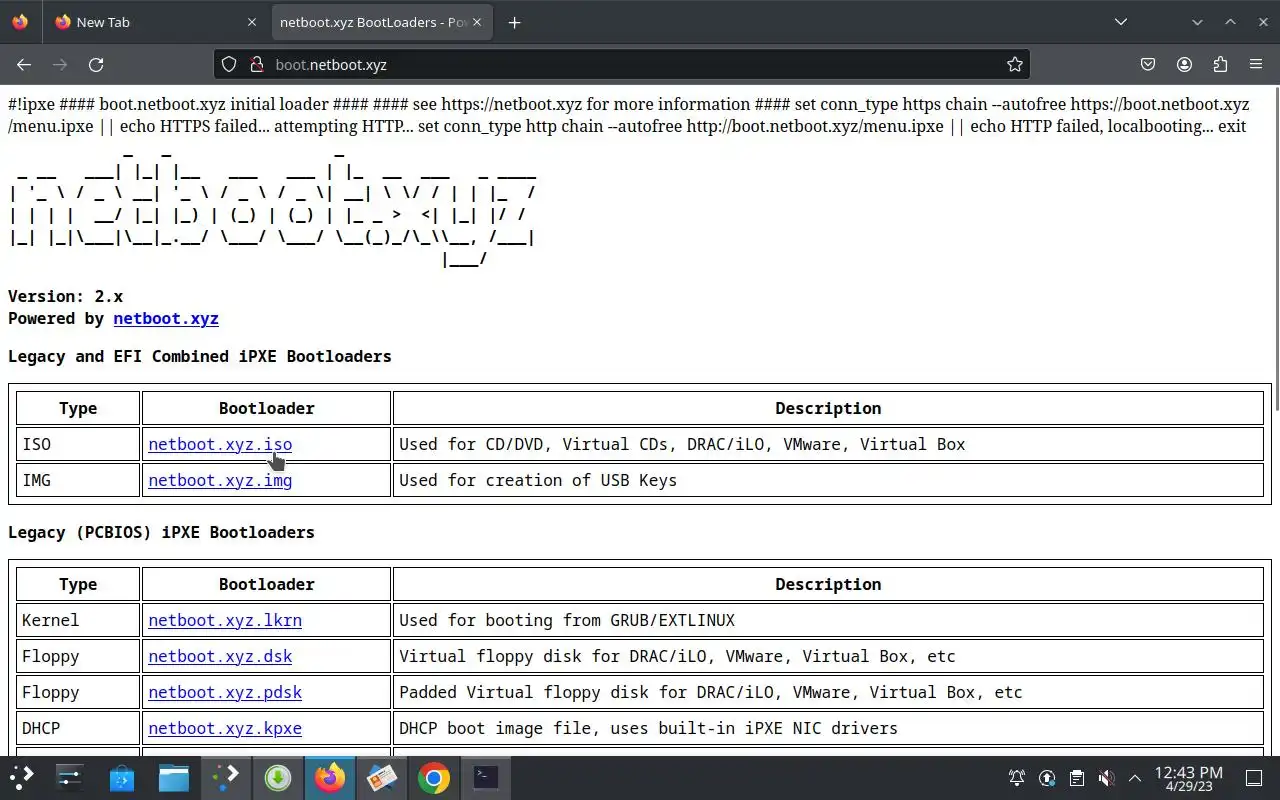The image size is (1280, 800).
Task: Click 'DHCP boot image file' description cell
Action: coord(828,728)
